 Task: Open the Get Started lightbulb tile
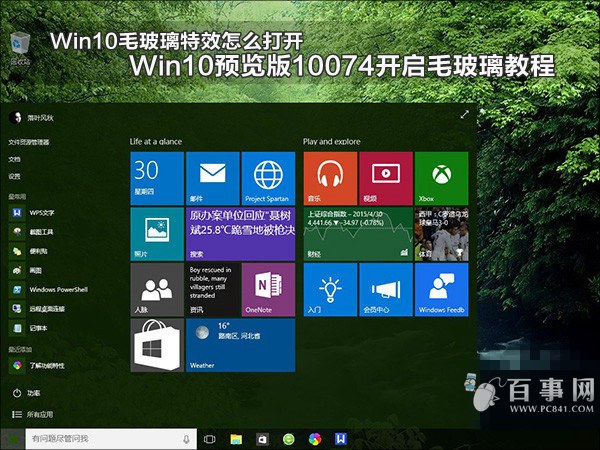(x=330, y=290)
